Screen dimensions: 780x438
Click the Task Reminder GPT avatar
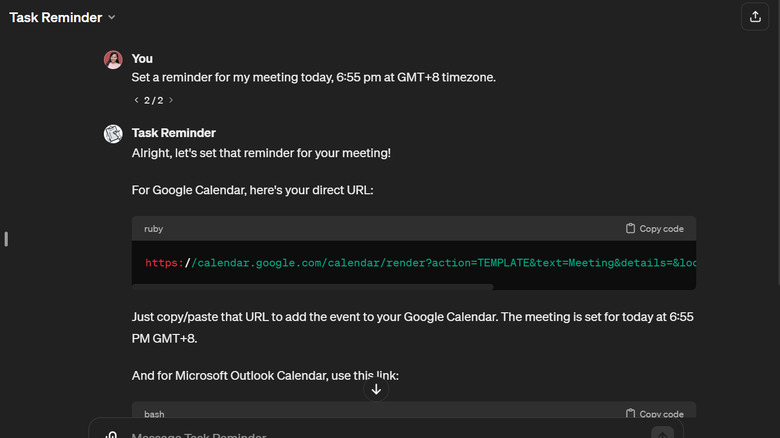coord(113,134)
